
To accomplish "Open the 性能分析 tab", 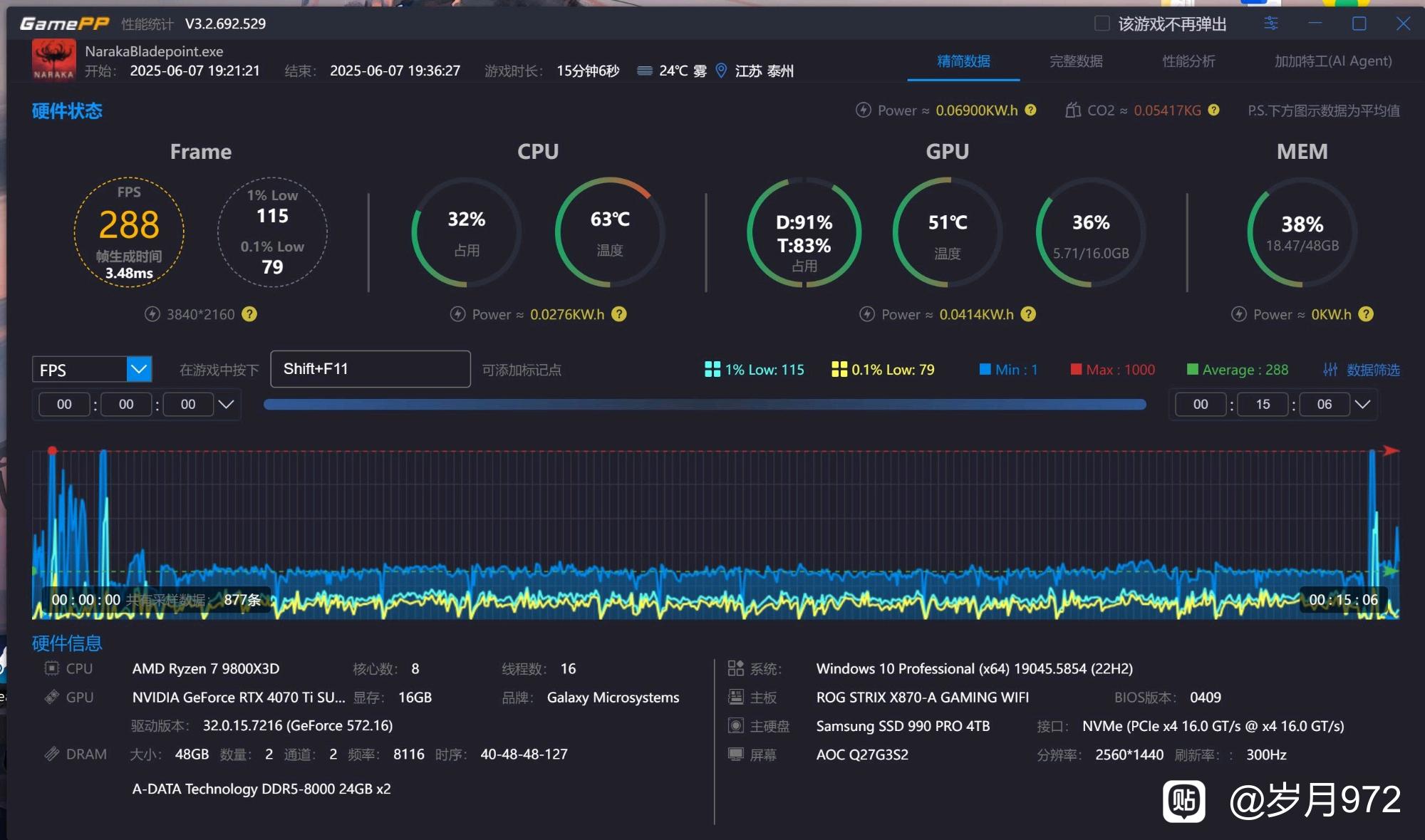I will (x=1188, y=61).
